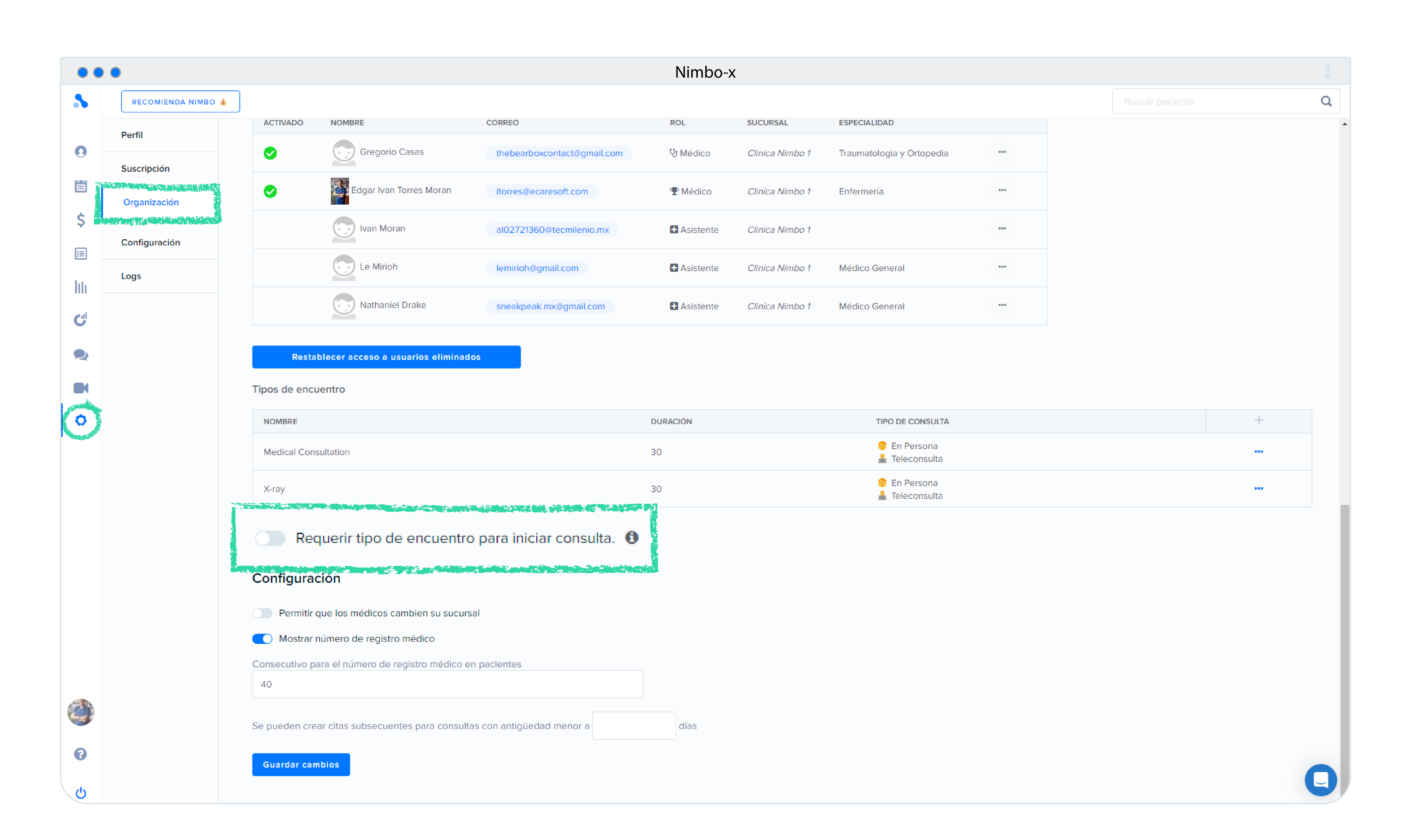Click the info icon beside Requerir tipo
The width and height of the screenshot is (1411, 840).
[x=632, y=538]
